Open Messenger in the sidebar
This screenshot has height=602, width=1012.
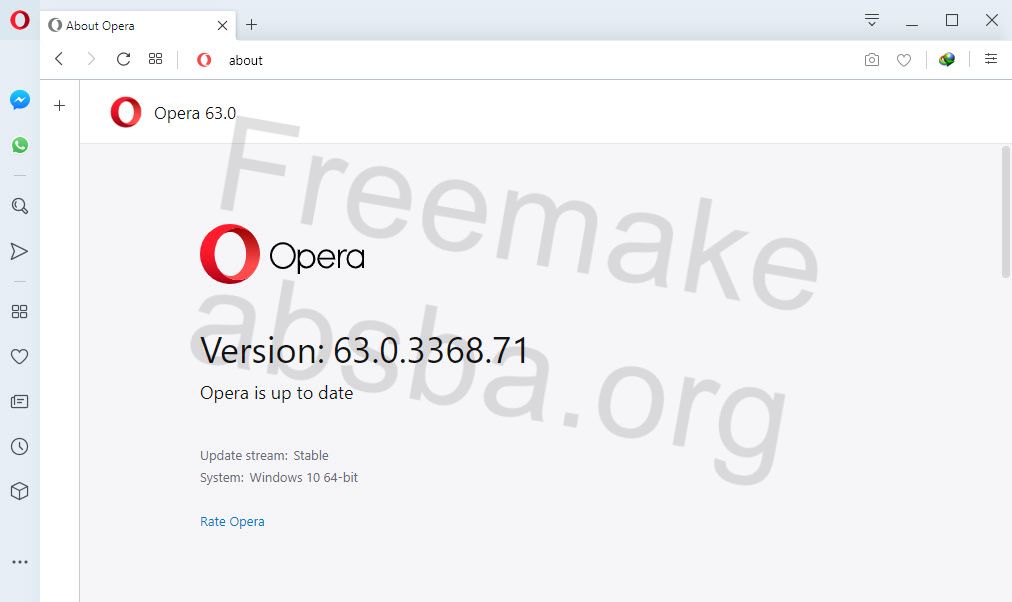tap(19, 100)
